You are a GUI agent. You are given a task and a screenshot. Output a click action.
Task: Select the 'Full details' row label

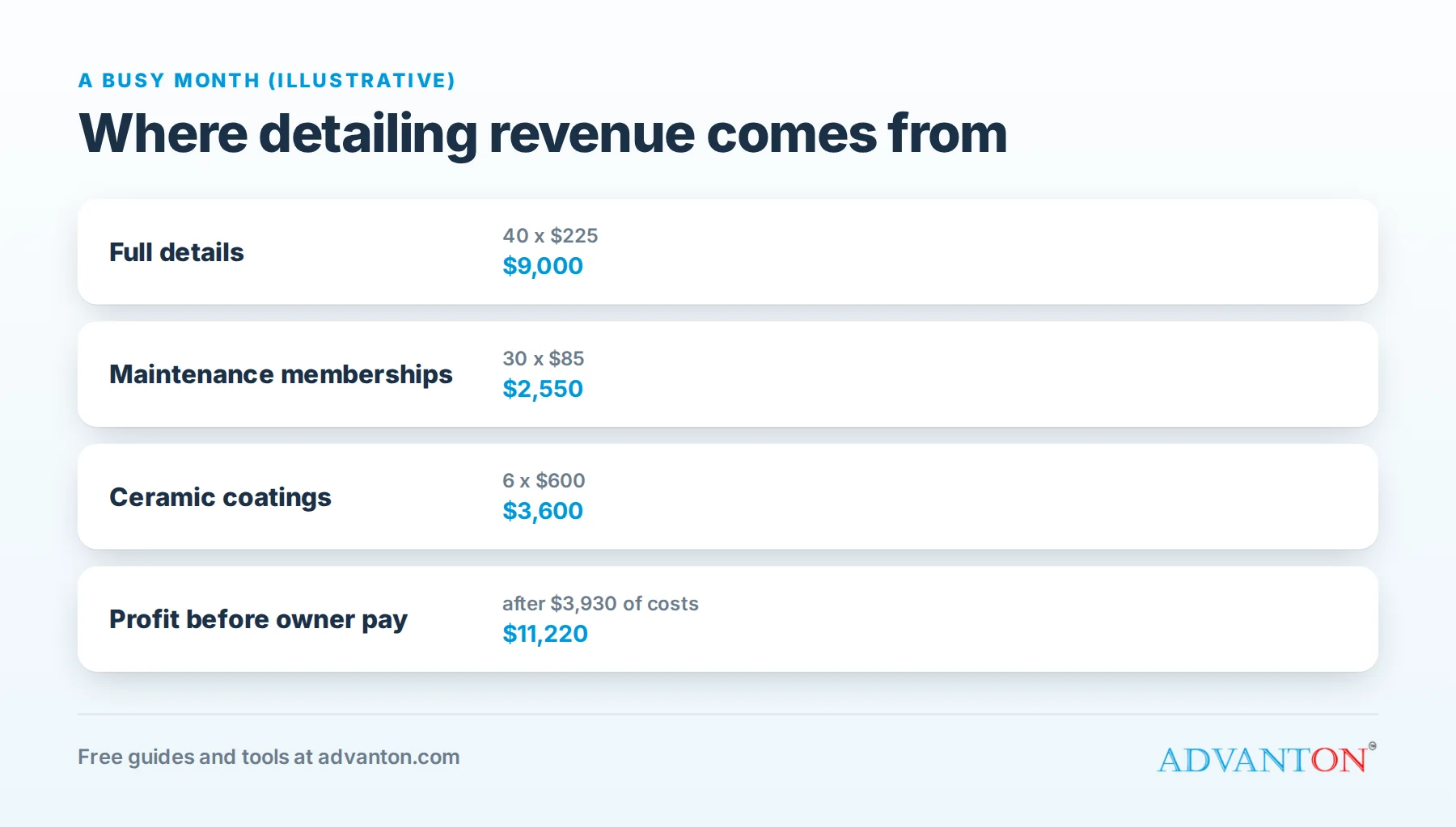click(x=176, y=252)
